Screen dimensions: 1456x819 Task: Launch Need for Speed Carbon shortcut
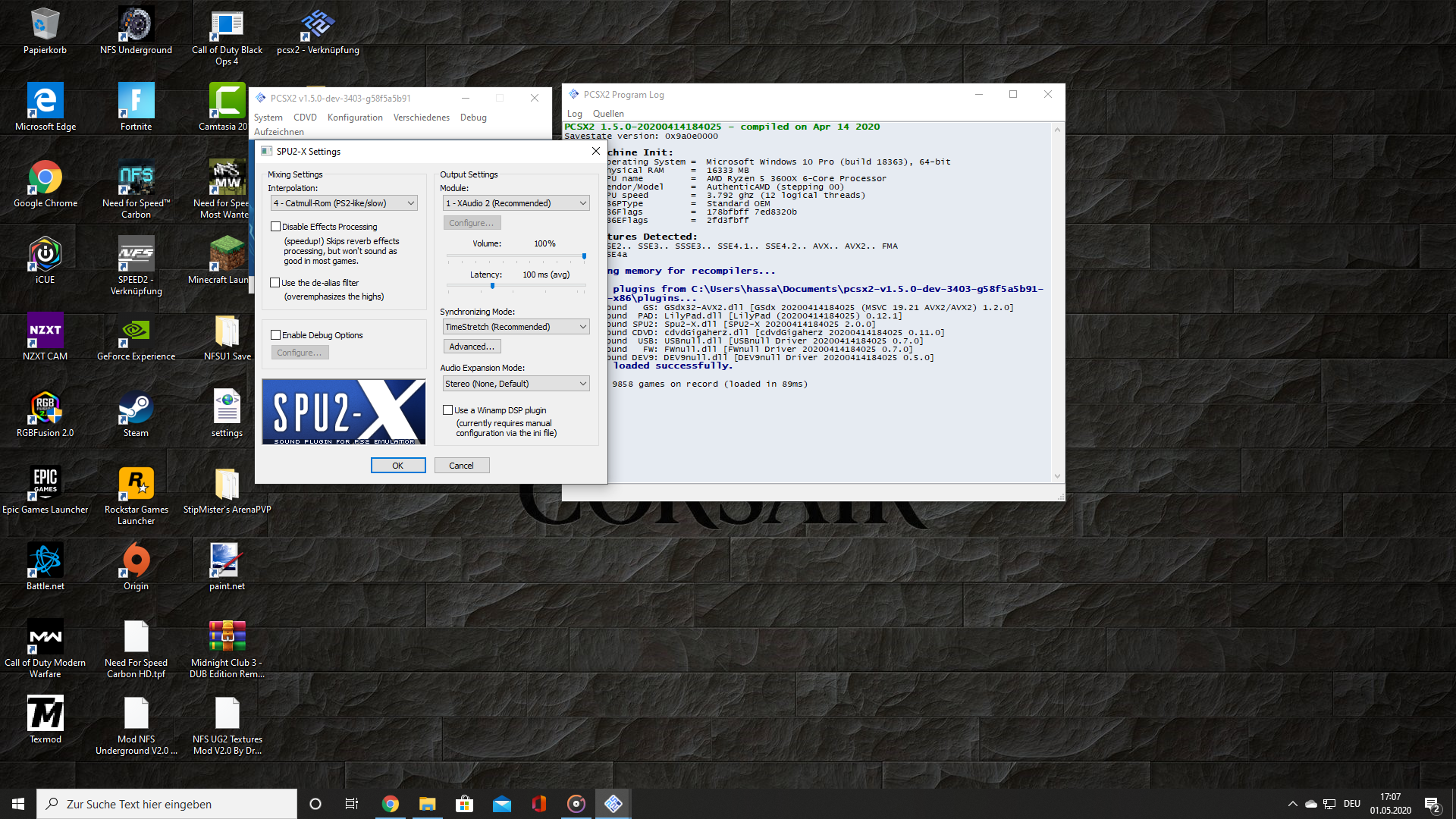click(136, 190)
